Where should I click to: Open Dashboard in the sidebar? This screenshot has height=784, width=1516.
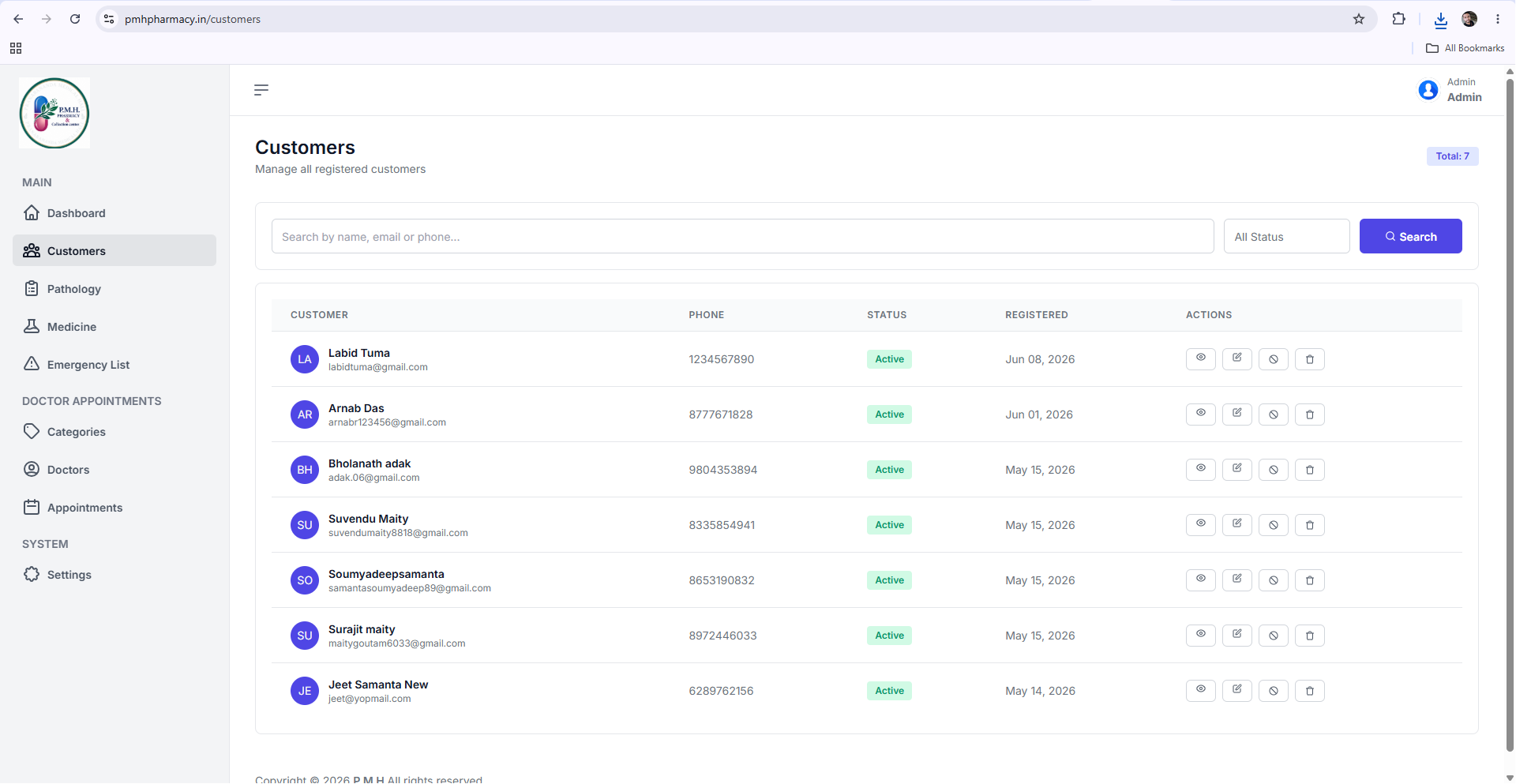click(x=114, y=212)
